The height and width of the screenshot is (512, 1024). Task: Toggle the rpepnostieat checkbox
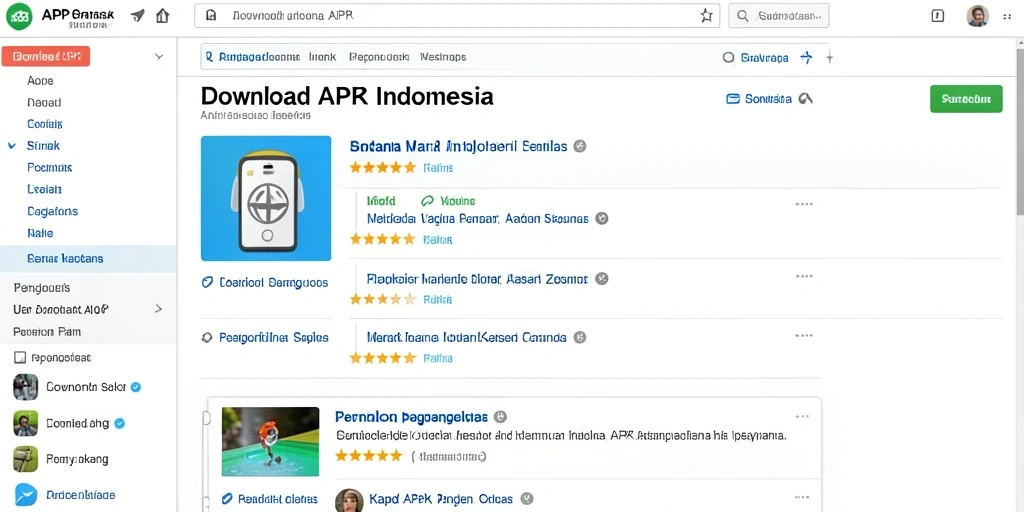point(20,358)
